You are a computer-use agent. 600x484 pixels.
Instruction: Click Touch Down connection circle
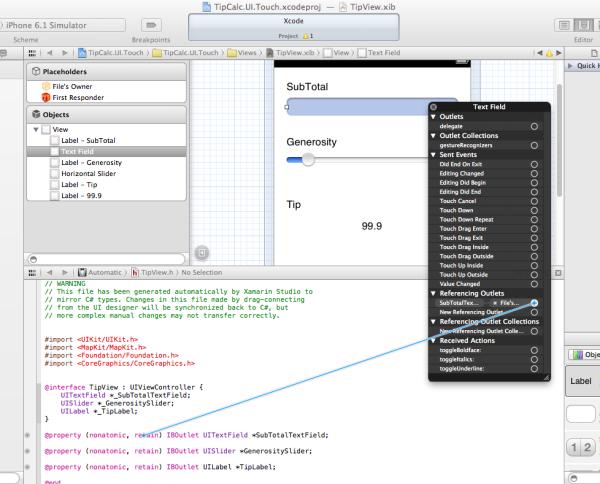(x=534, y=210)
